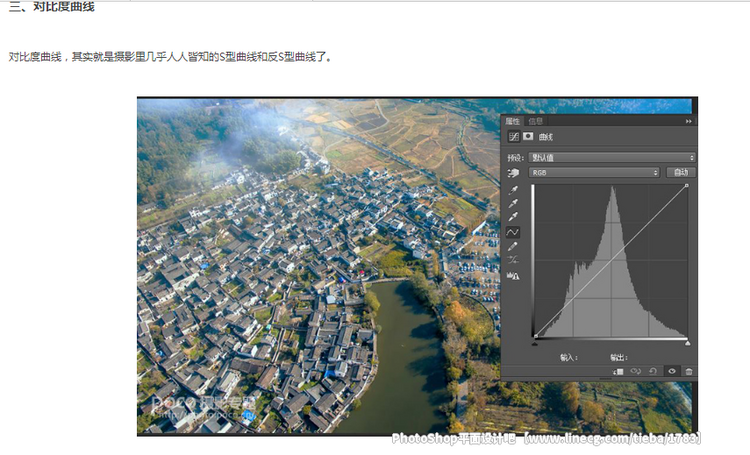
Task: Pick the white point eyedropper
Action: tap(513, 217)
